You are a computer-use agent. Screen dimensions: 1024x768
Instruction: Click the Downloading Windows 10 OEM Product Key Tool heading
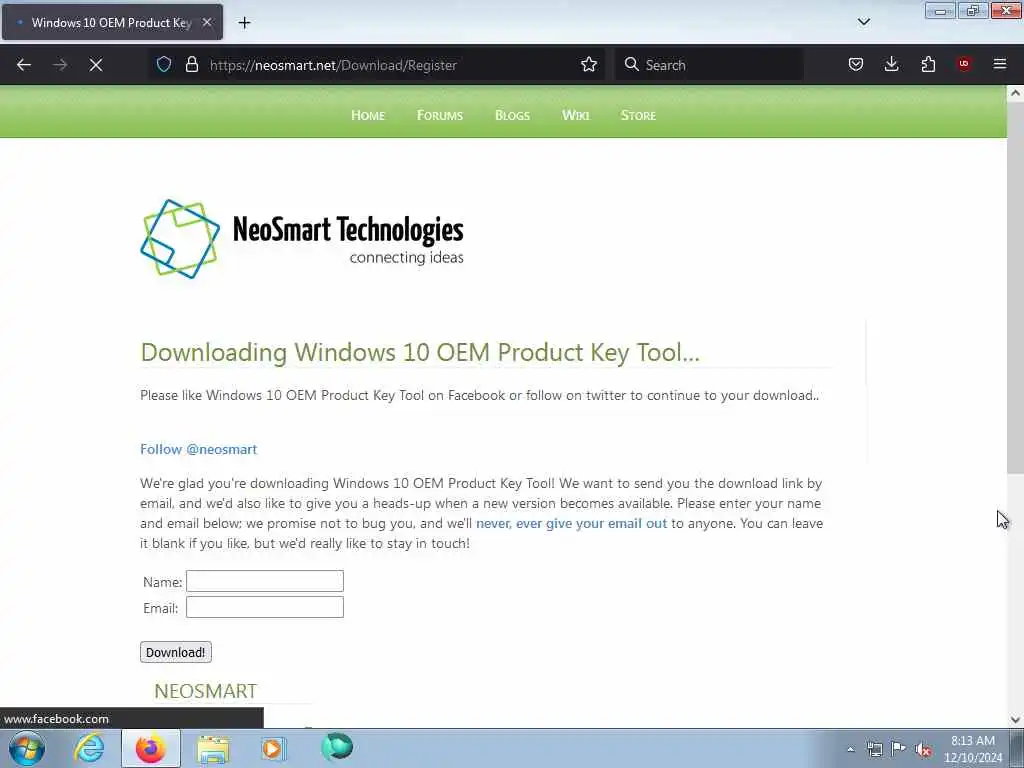[x=420, y=352]
